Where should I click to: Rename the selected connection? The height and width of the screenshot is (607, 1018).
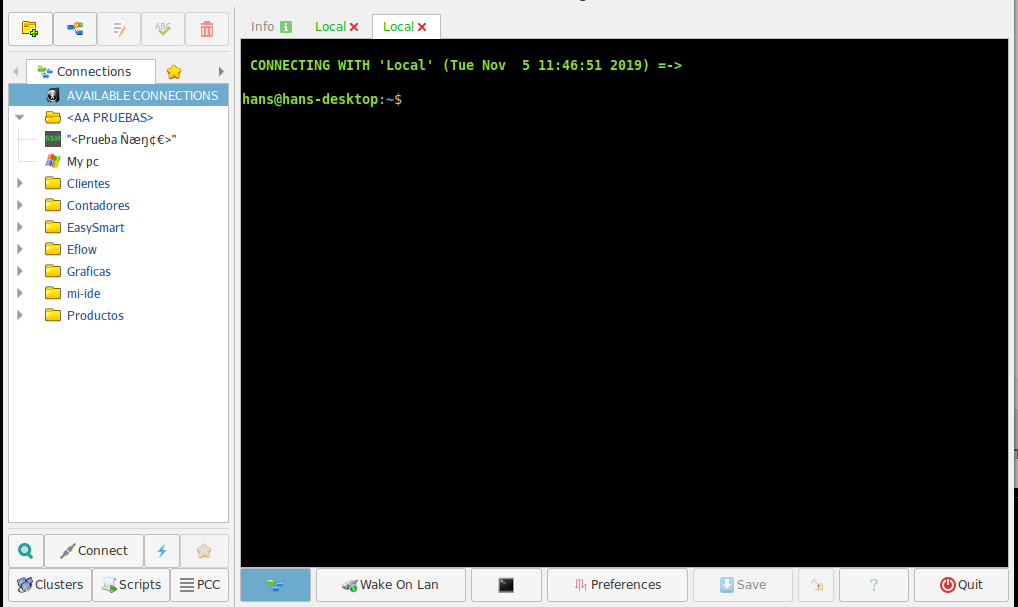162,29
